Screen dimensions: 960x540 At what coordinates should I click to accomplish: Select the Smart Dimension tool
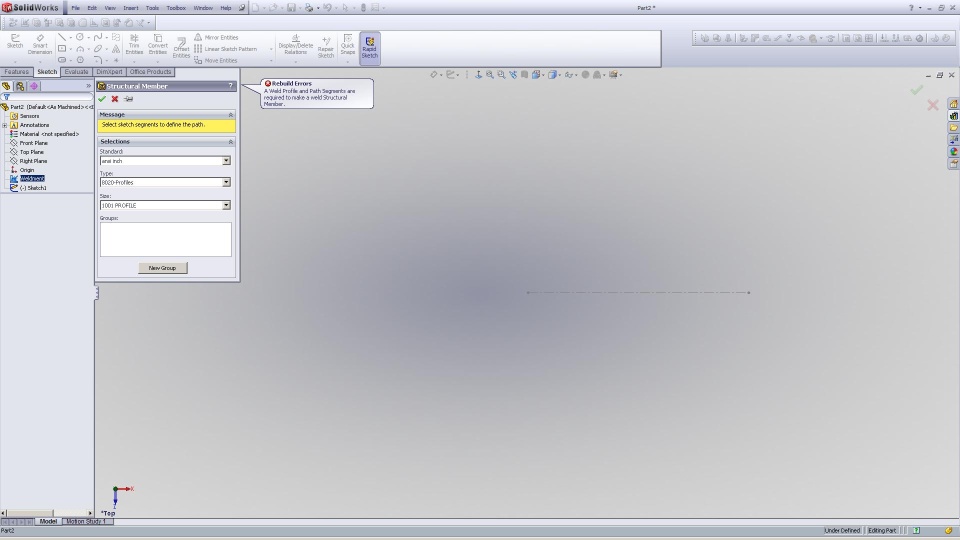40,44
